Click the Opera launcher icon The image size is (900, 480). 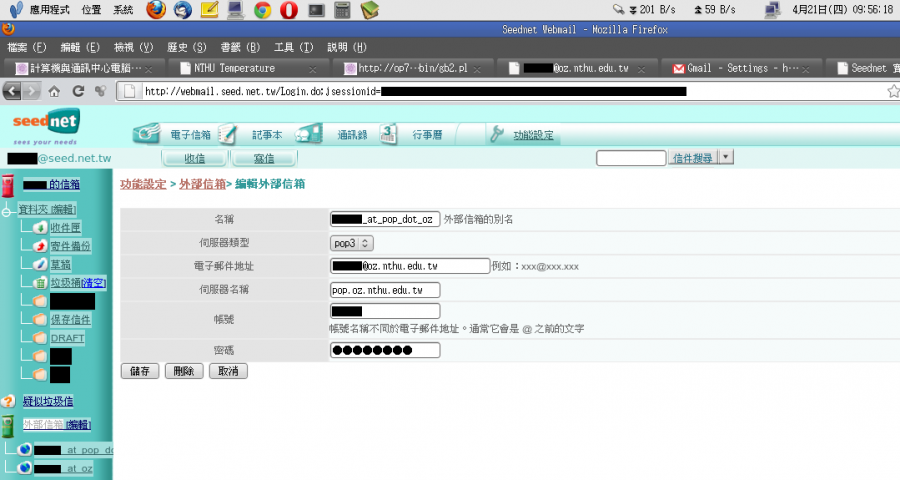pos(289,10)
